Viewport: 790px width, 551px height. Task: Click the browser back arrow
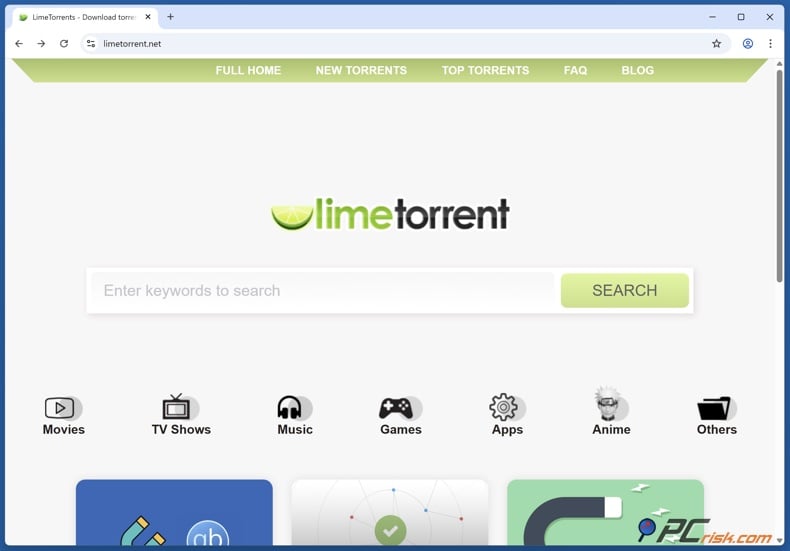(x=19, y=44)
